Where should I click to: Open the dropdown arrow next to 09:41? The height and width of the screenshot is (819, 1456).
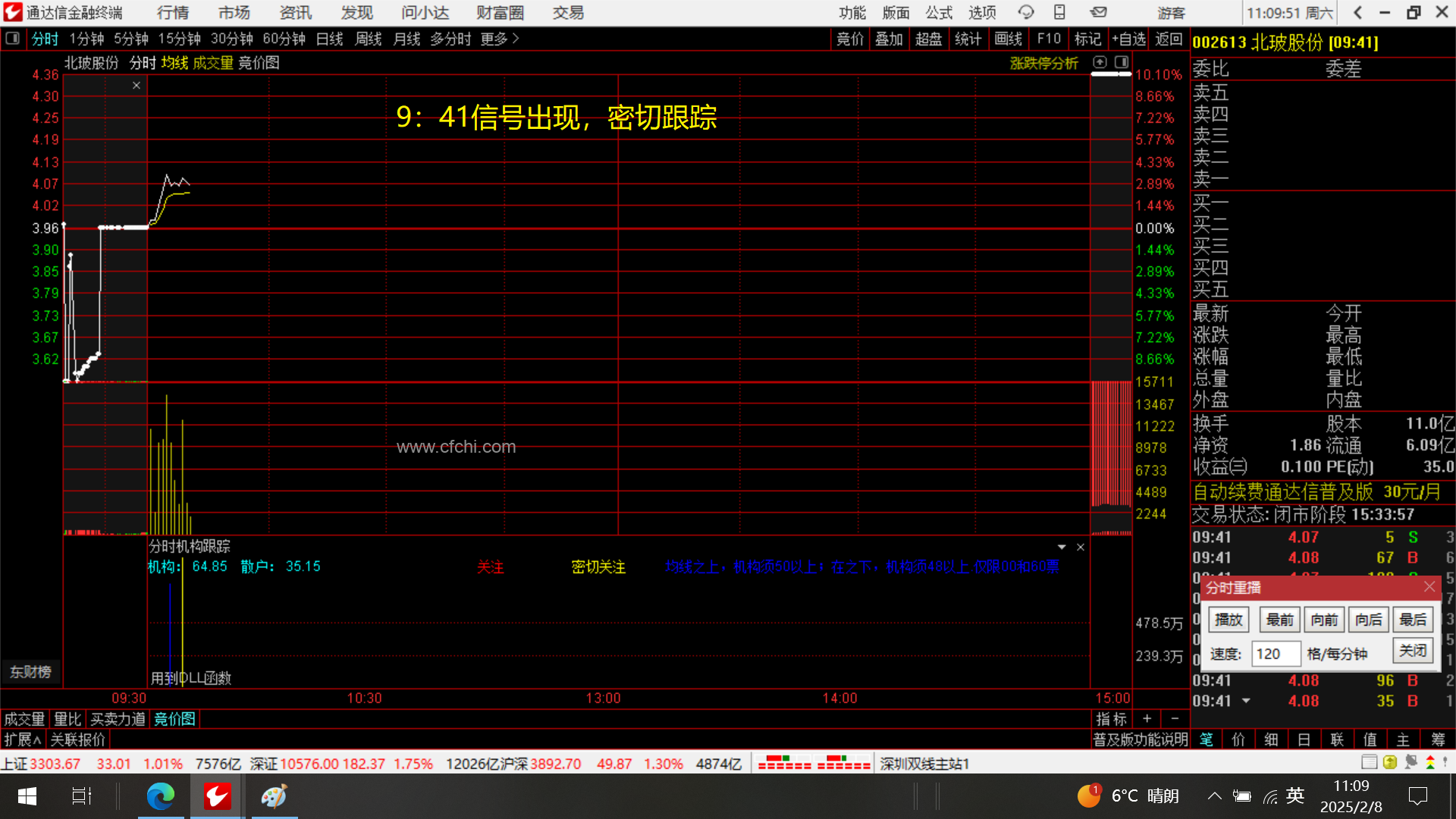1246,701
